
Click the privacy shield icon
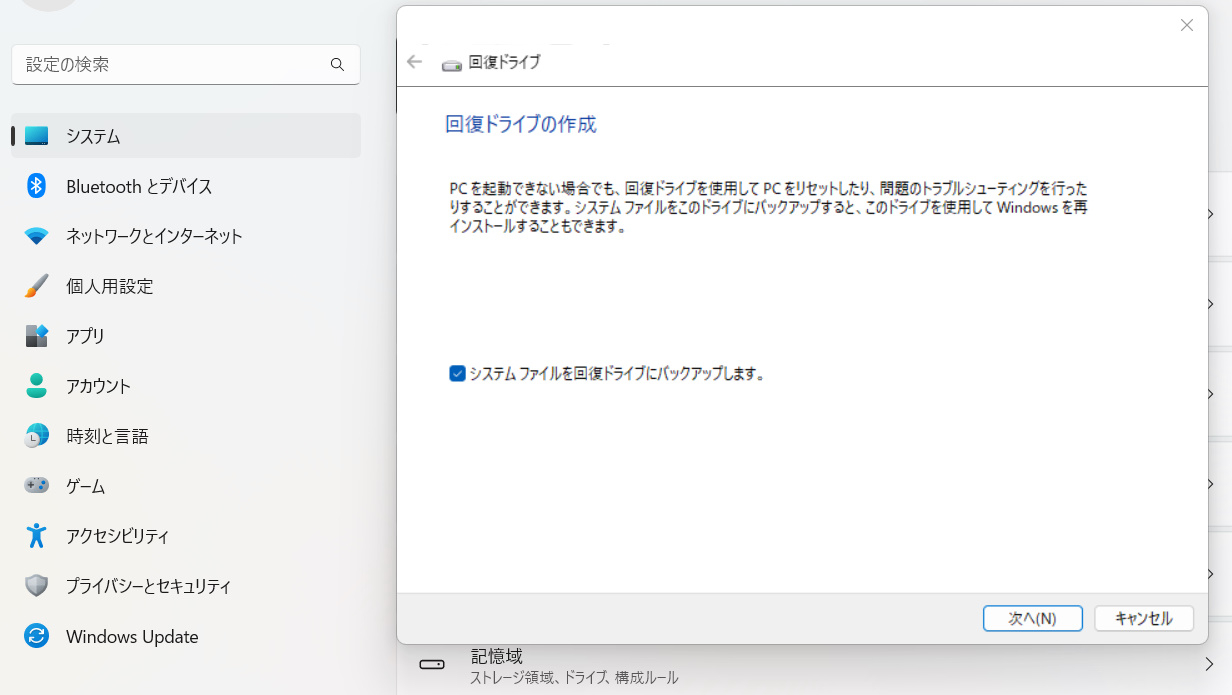[37, 586]
